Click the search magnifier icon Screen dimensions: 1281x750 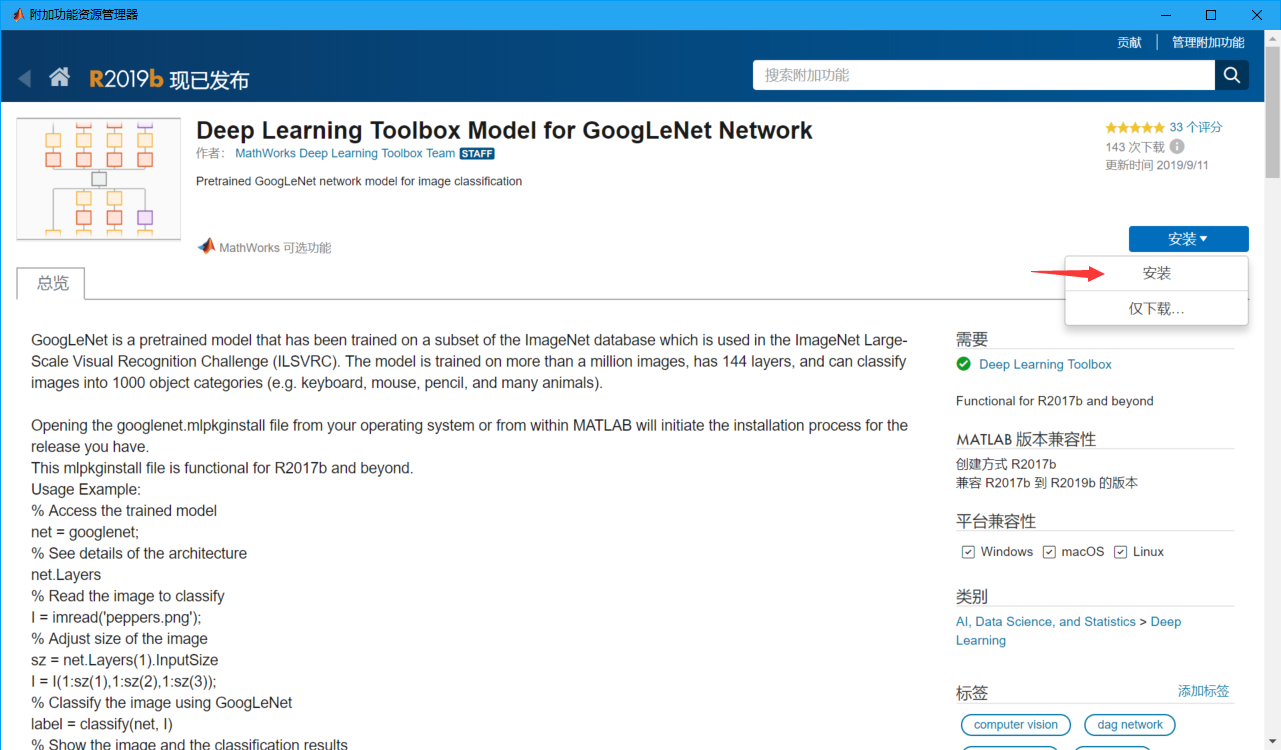(1231, 74)
